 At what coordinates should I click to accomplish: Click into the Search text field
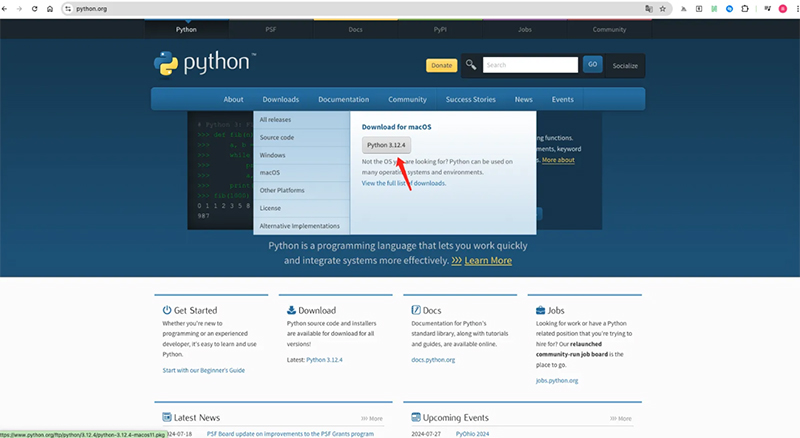point(530,65)
